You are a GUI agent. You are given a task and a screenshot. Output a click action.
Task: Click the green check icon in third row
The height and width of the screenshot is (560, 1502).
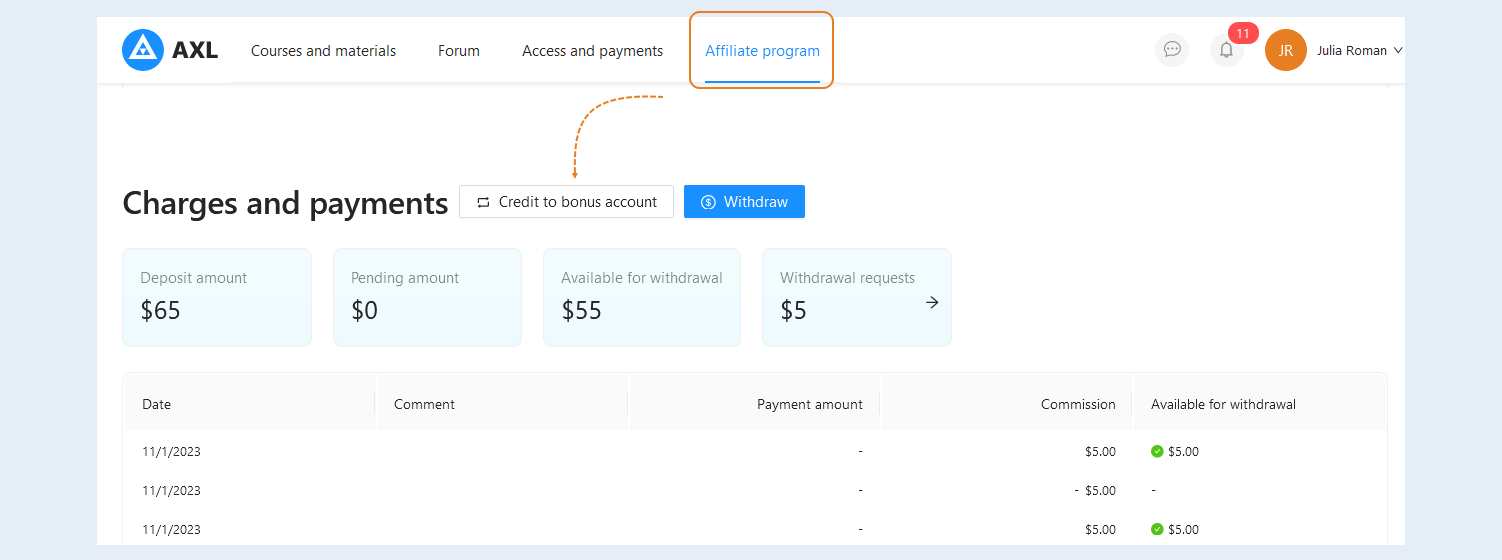[x=1157, y=529]
